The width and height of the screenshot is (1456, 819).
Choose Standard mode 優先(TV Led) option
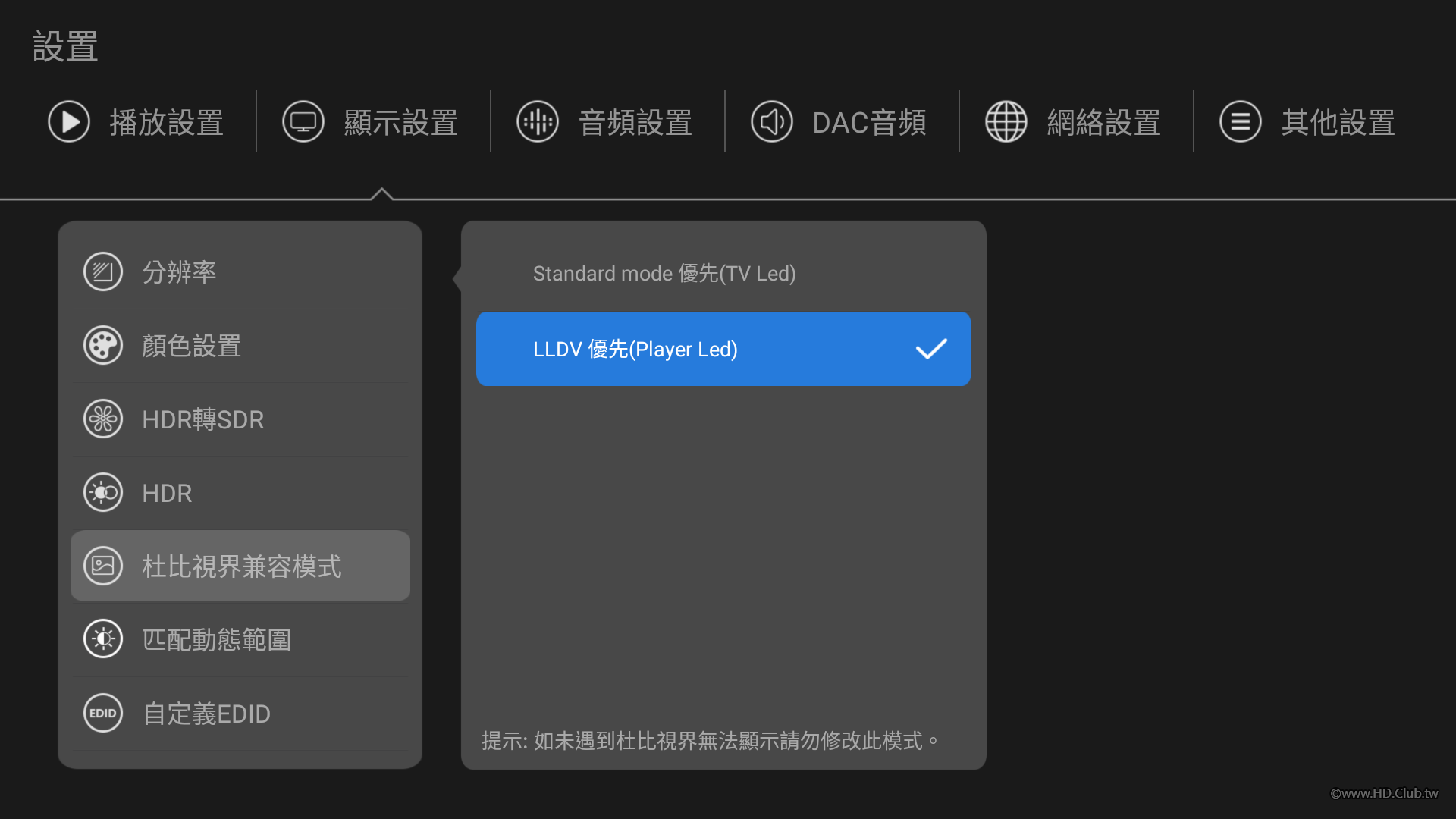click(x=723, y=274)
